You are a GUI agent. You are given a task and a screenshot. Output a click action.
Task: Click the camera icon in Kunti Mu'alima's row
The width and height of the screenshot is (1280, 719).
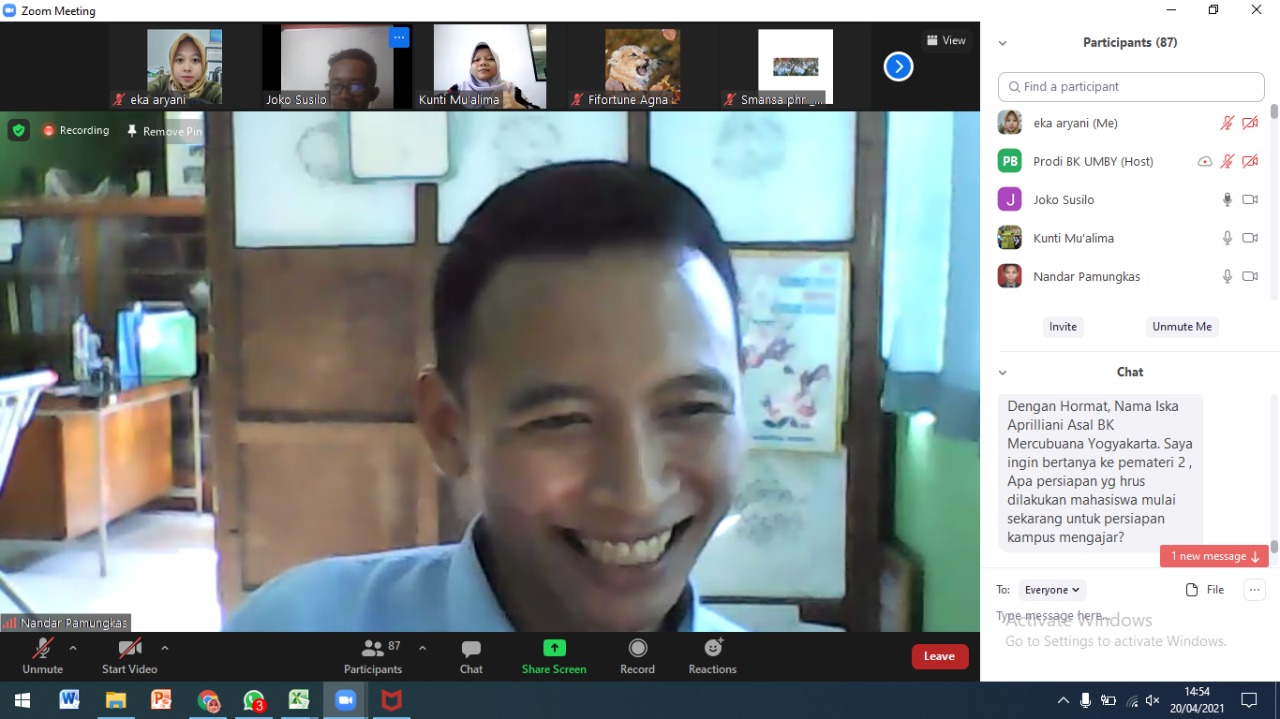1250,238
